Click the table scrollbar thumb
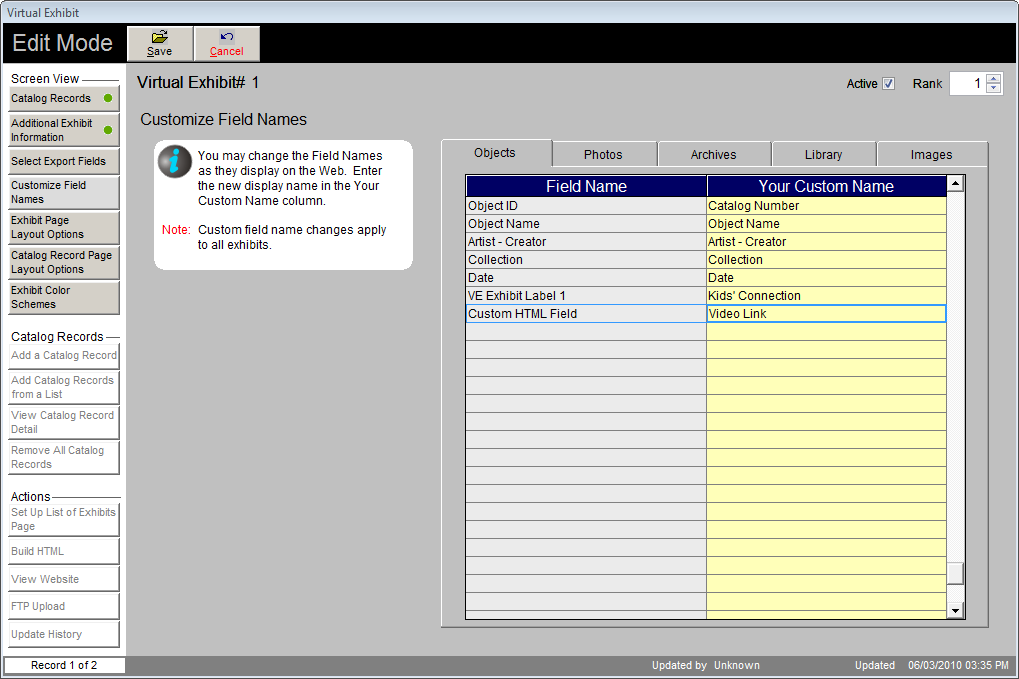Image resolution: width=1019 pixels, height=679 pixels. coord(955,573)
